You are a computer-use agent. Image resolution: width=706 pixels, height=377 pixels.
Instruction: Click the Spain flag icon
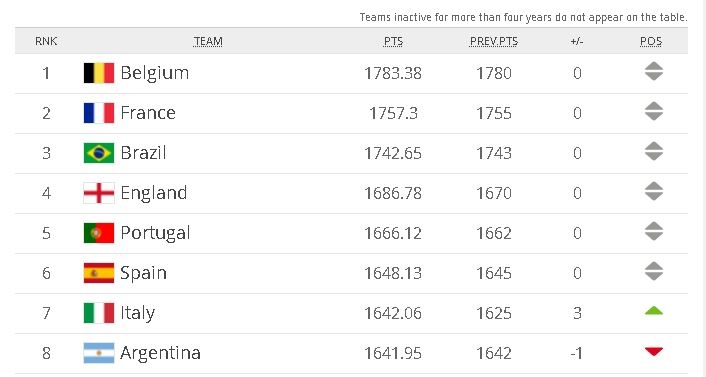point(99,273)
